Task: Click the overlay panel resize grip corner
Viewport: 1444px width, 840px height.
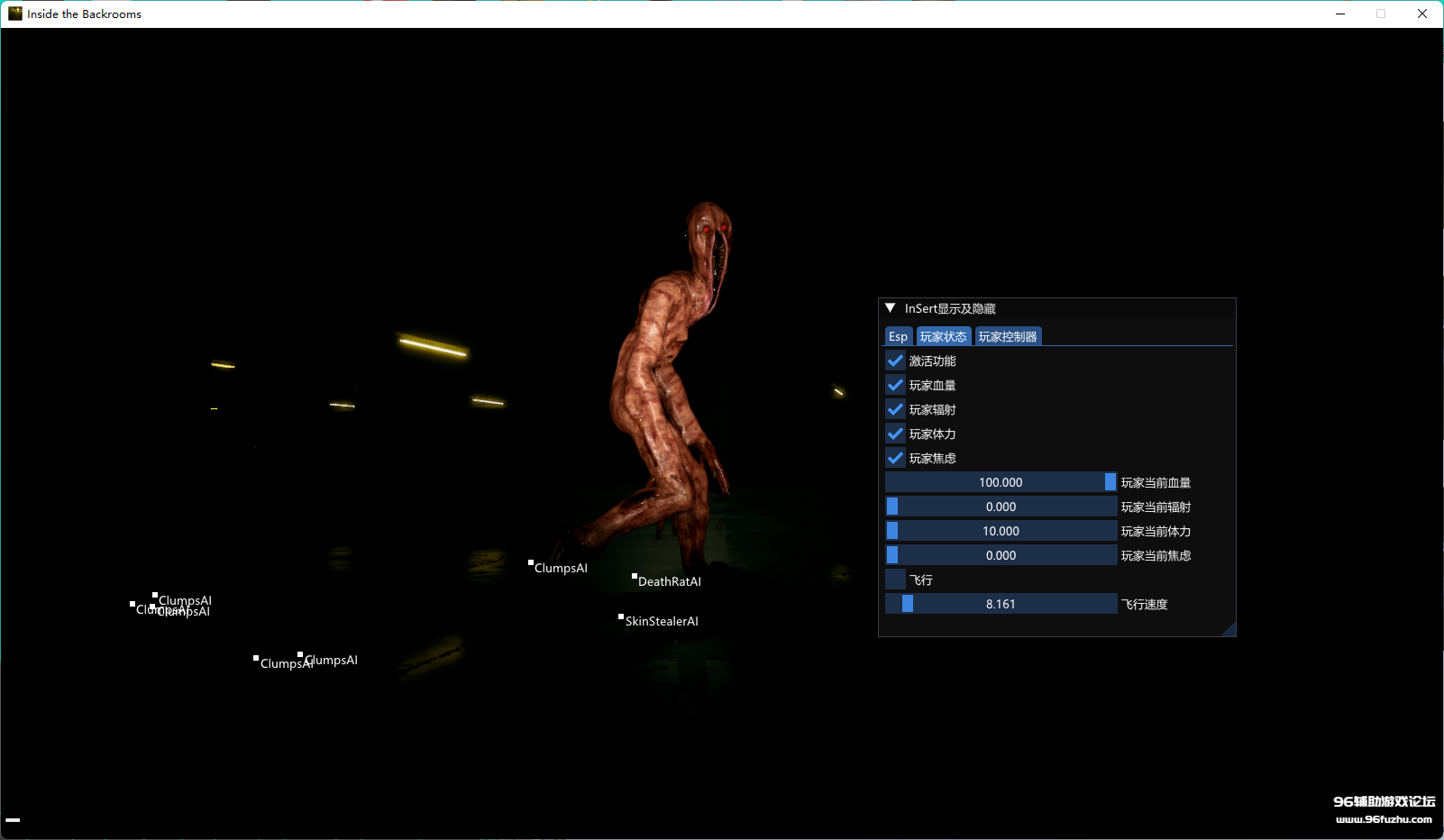Action: coord(1229,629)
